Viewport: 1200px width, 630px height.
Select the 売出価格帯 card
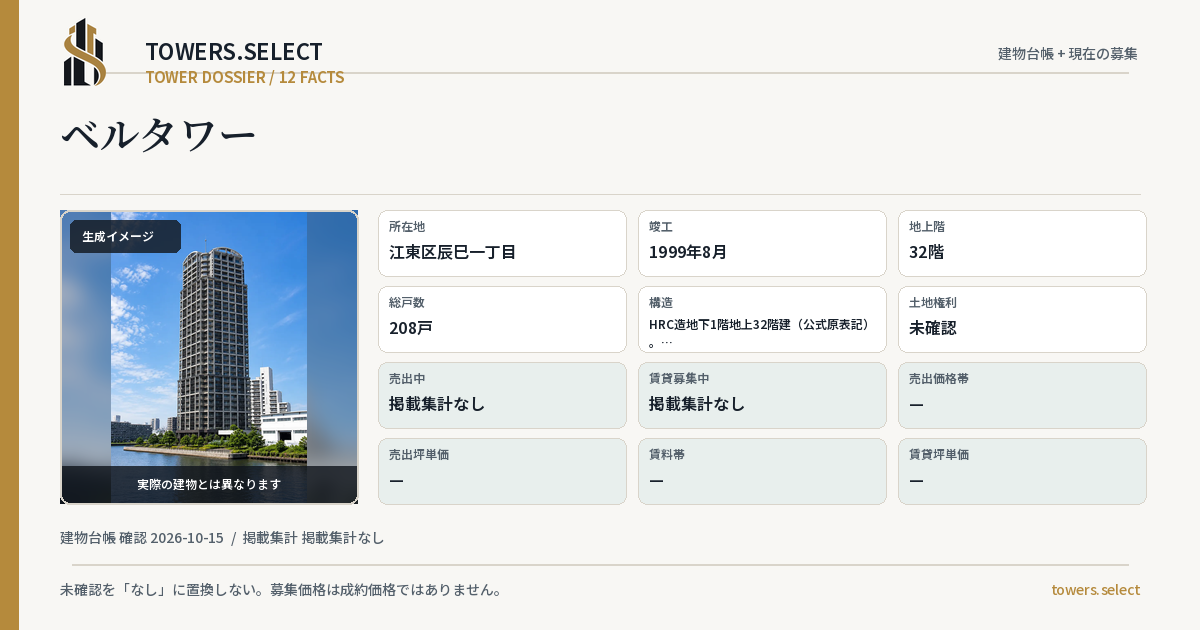pyautogui.click(x=1022, y=395)
